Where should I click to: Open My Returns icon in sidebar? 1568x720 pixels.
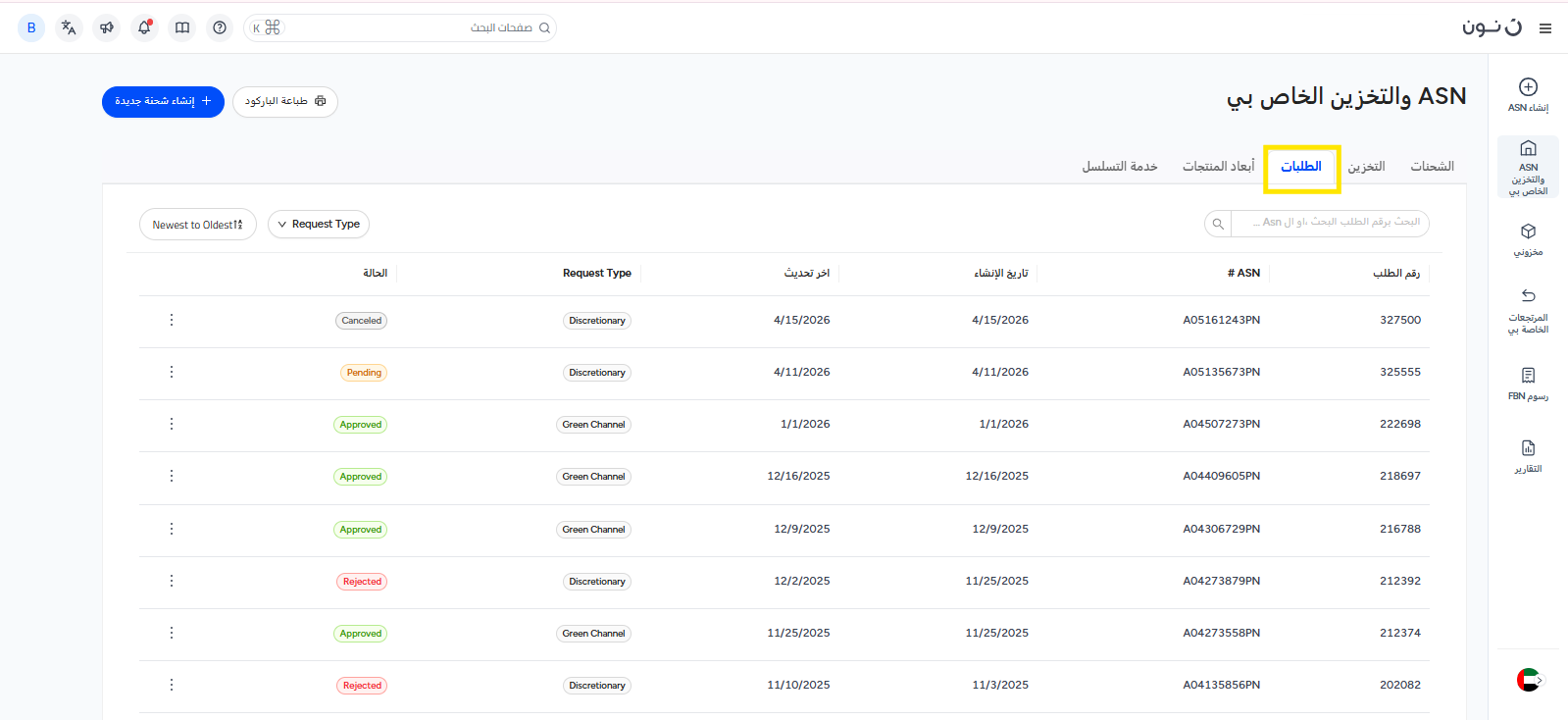pyautogui.click(x=1528, y=296)
